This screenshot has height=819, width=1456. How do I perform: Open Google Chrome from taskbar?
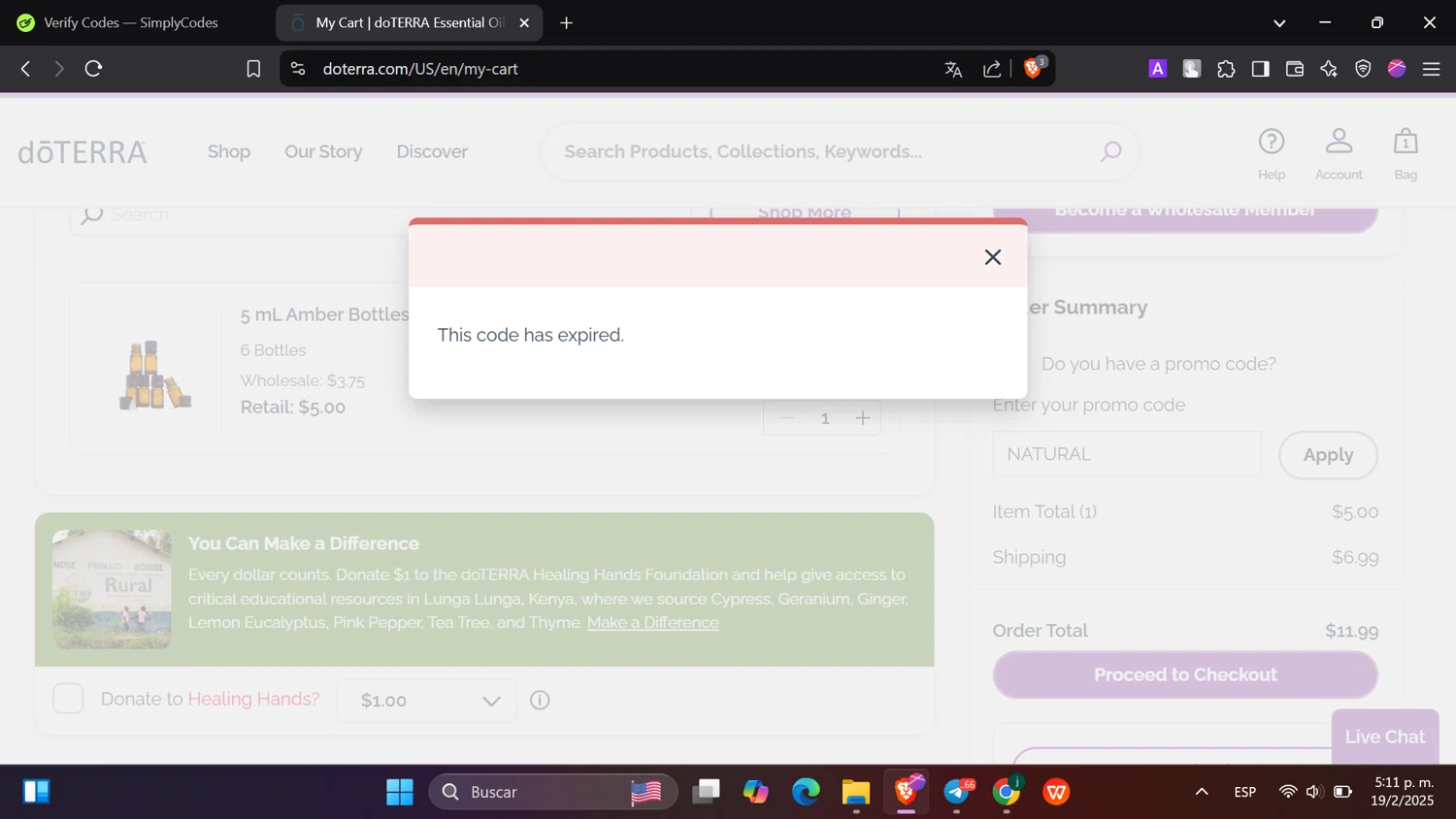click(x=1007, y=792)
